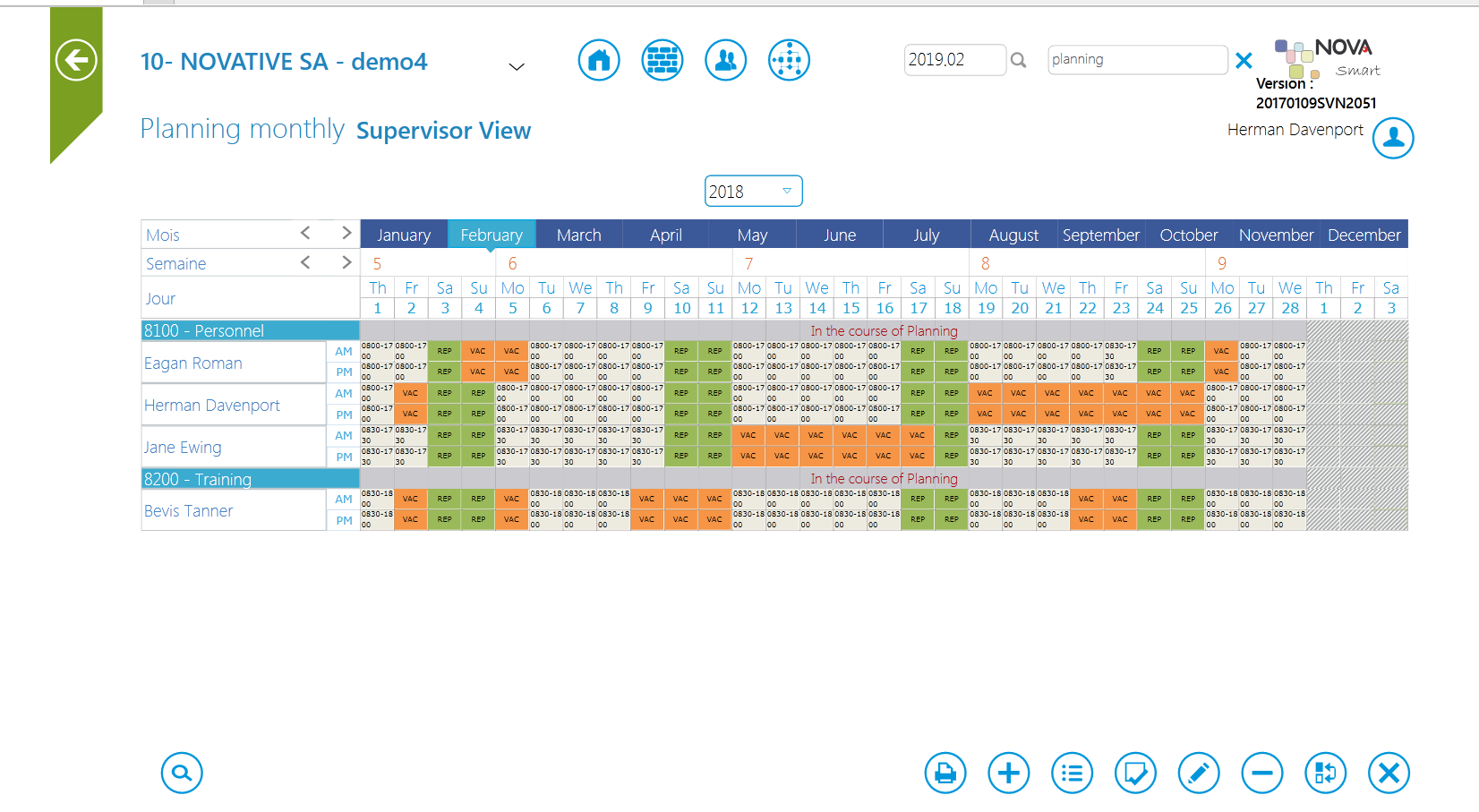Expand the company selector chevron
The width and height of the screenshot is (1479, 812).
click(517, 66)
